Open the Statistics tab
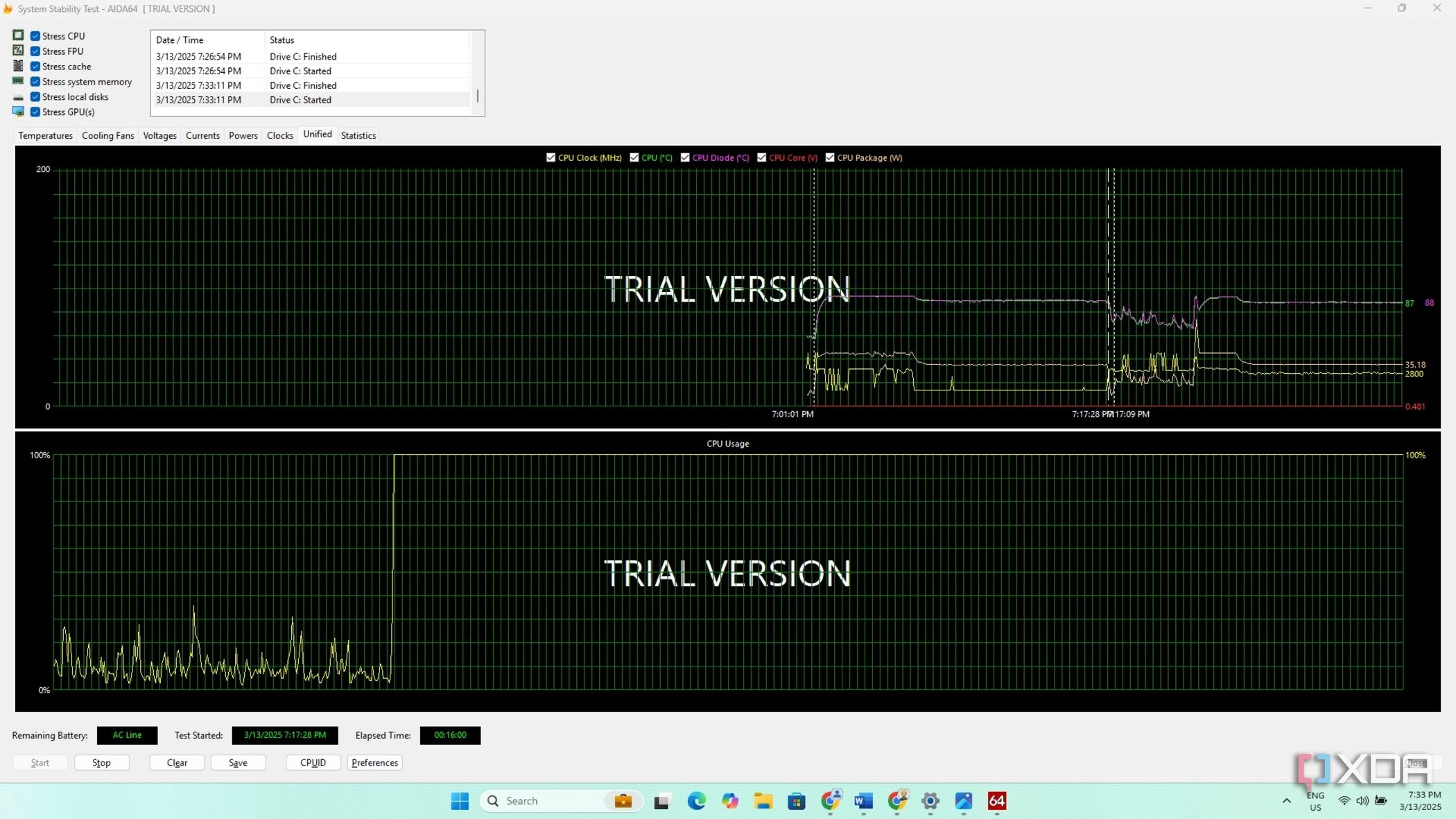The height and width of the screenshot is (819, 1456). 358,136
